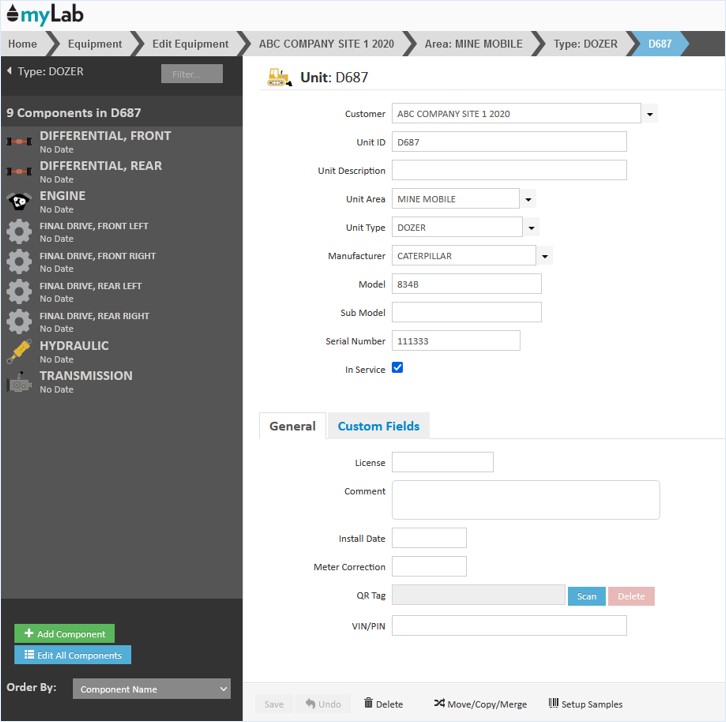Click Edit All Components button

click(73, 656)
